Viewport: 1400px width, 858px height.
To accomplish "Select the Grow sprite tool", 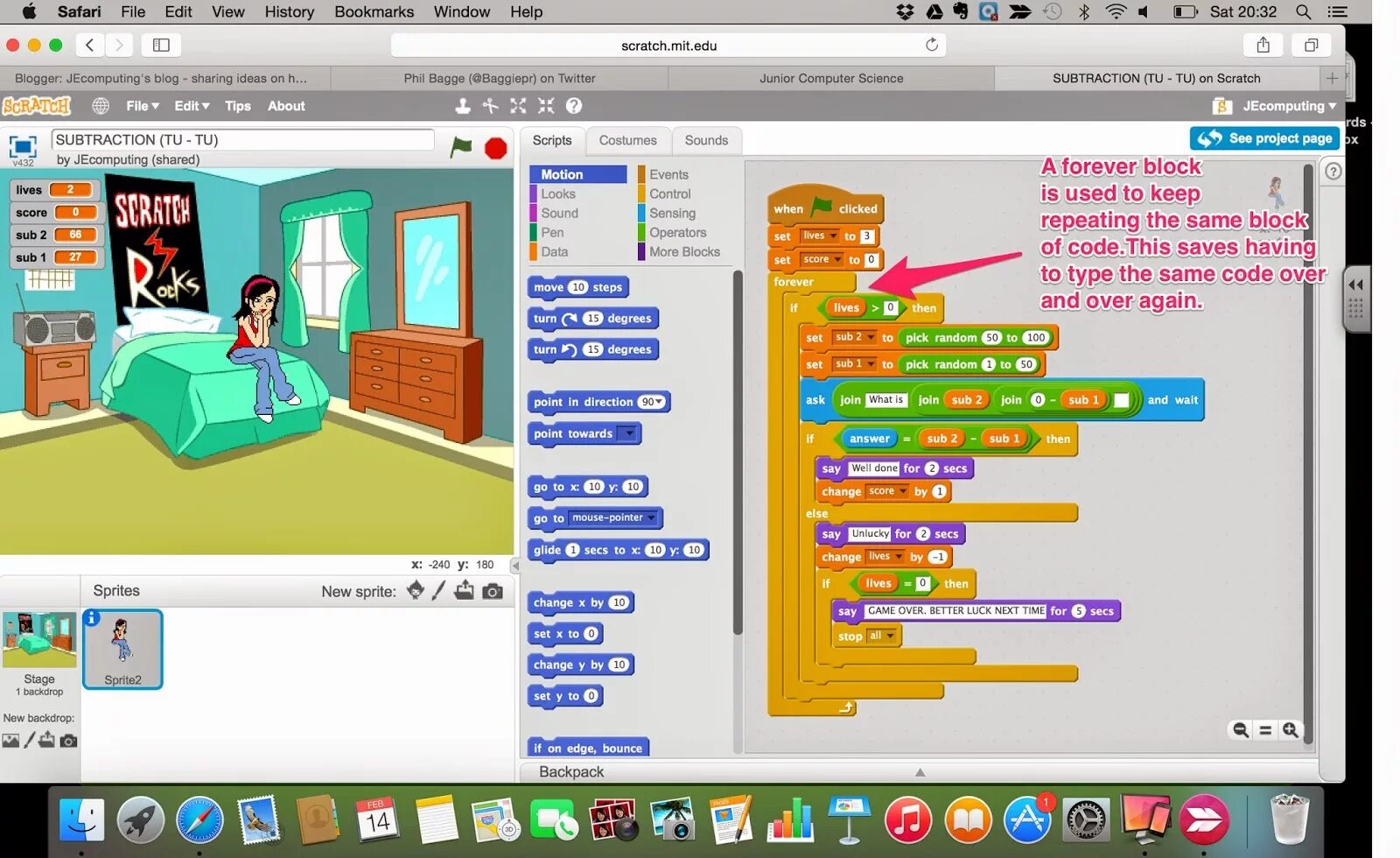I will click(519, 106).
